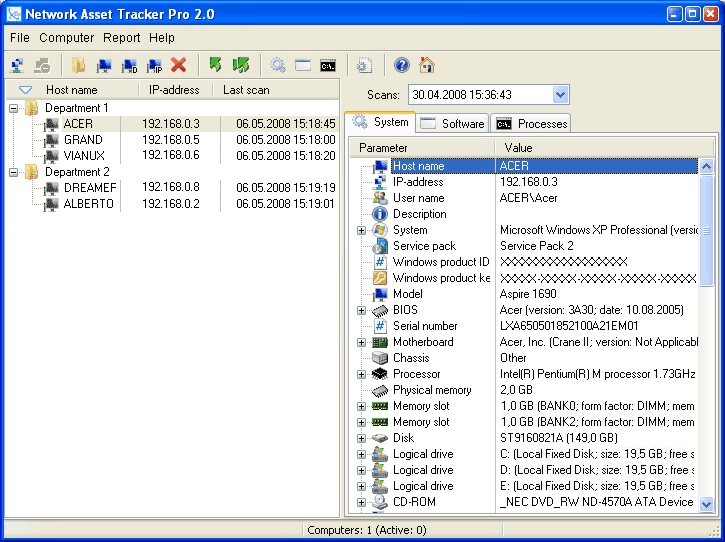Click the single green arrow scan icon

[215, 65]
